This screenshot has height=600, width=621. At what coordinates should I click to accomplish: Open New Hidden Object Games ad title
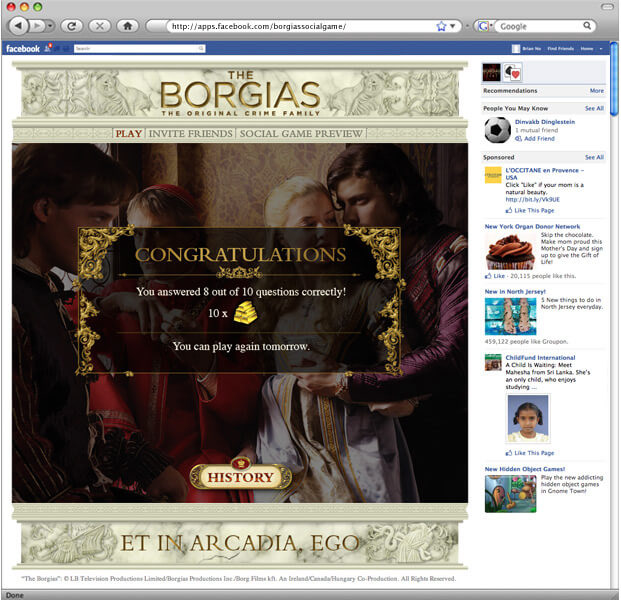(525, 469)
